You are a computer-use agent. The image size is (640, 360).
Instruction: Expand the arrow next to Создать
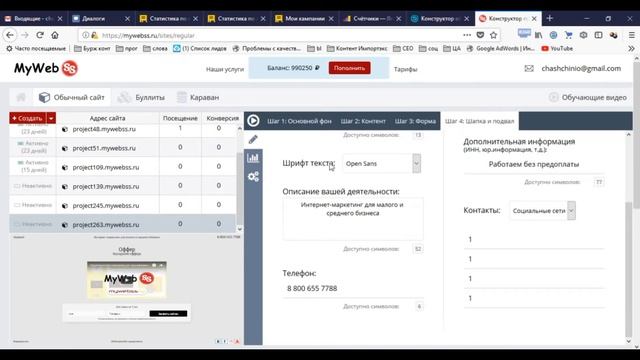pos(51,118)
